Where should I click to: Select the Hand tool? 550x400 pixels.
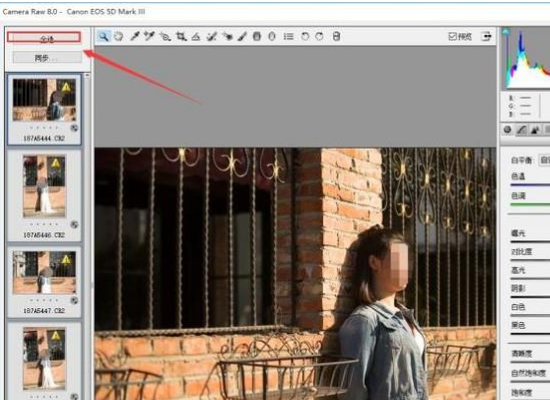pos(119,36)
